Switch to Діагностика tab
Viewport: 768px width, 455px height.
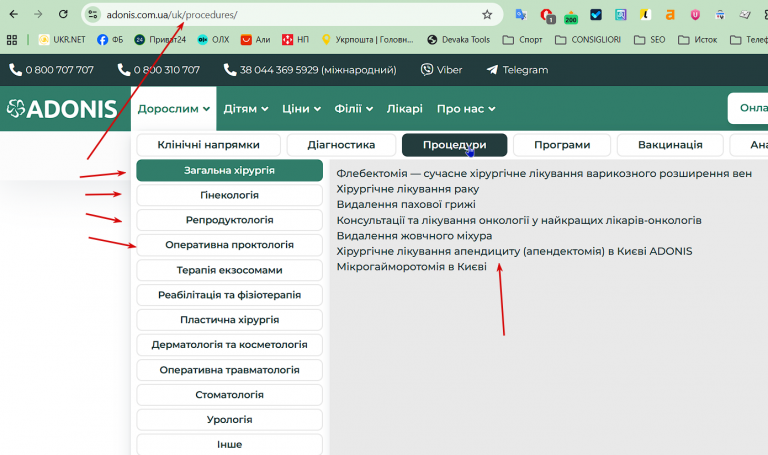(341, 145)
